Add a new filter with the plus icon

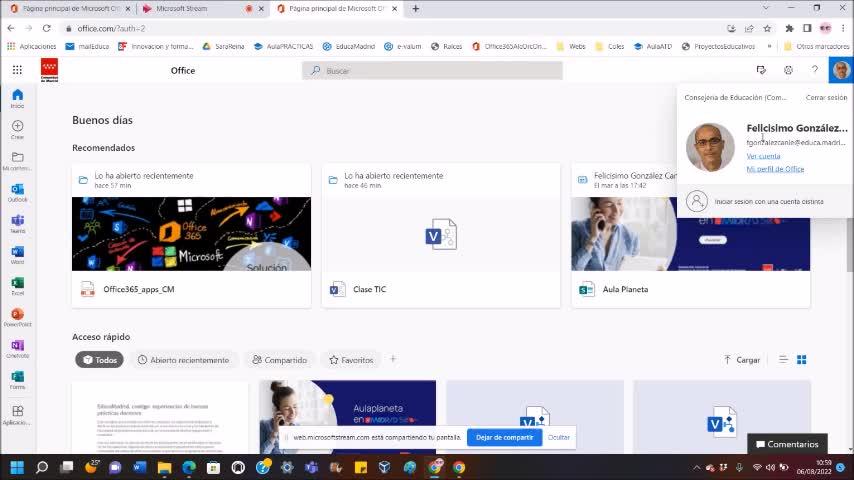(393, 359)
